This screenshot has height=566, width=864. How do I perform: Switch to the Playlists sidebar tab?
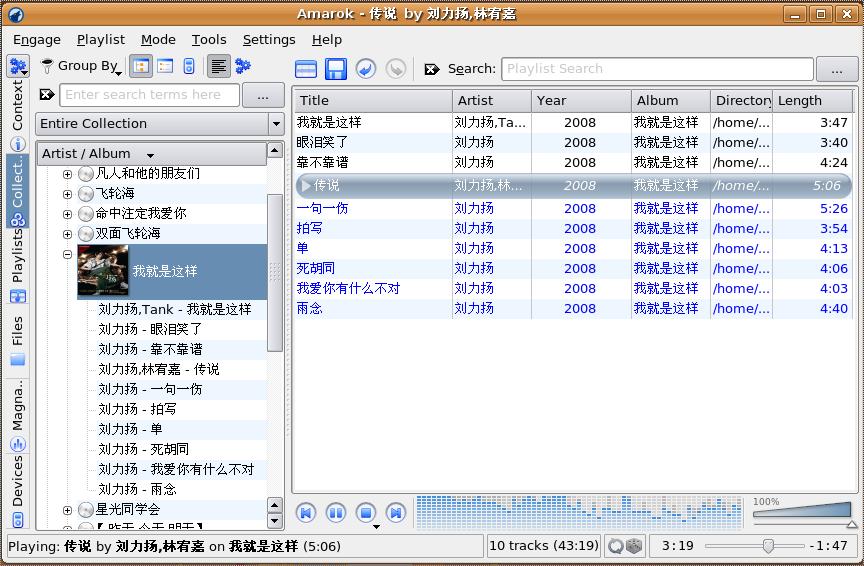(x=18, y=265)
